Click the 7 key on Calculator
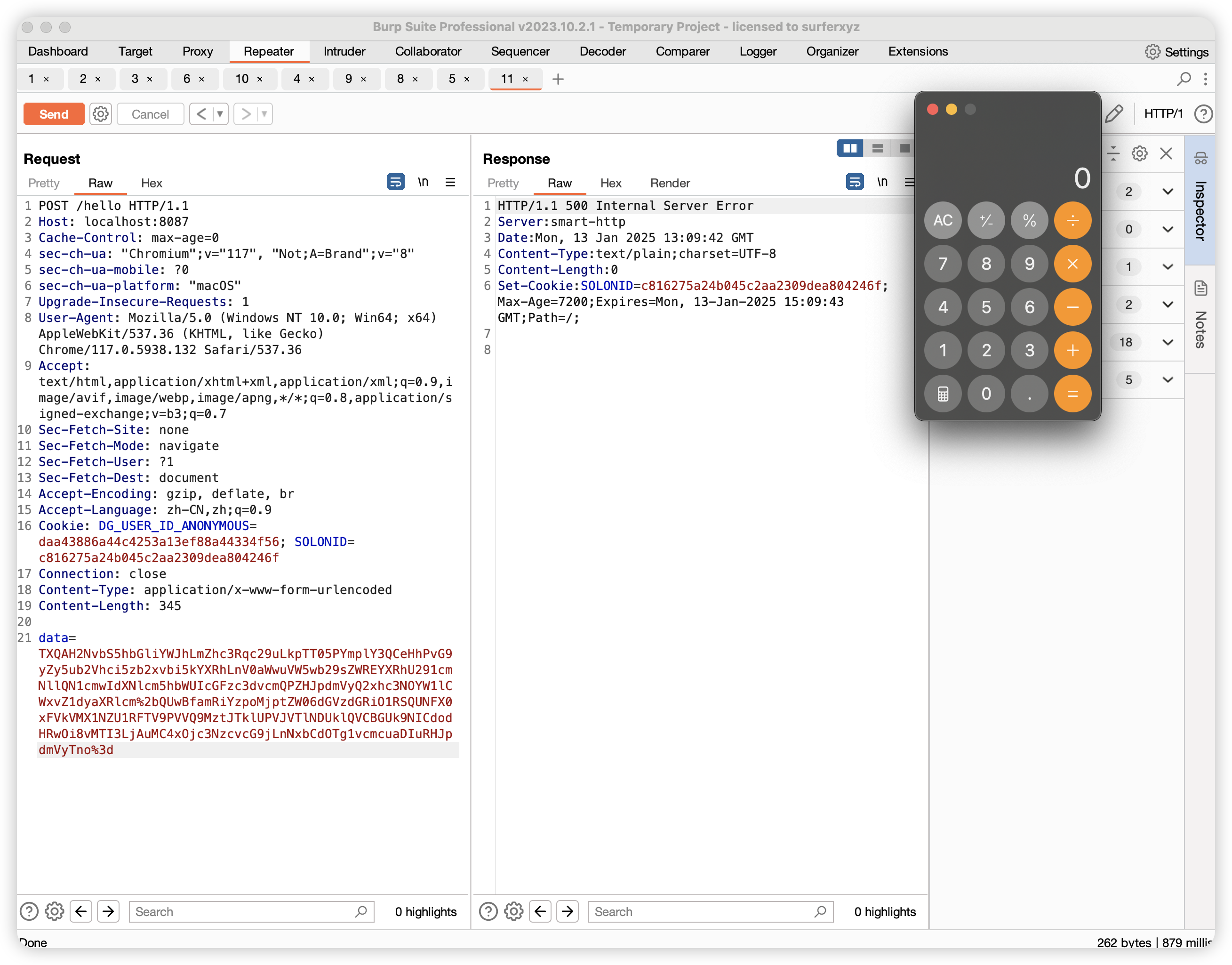The image size is (1232, 965). pos(943,264)
